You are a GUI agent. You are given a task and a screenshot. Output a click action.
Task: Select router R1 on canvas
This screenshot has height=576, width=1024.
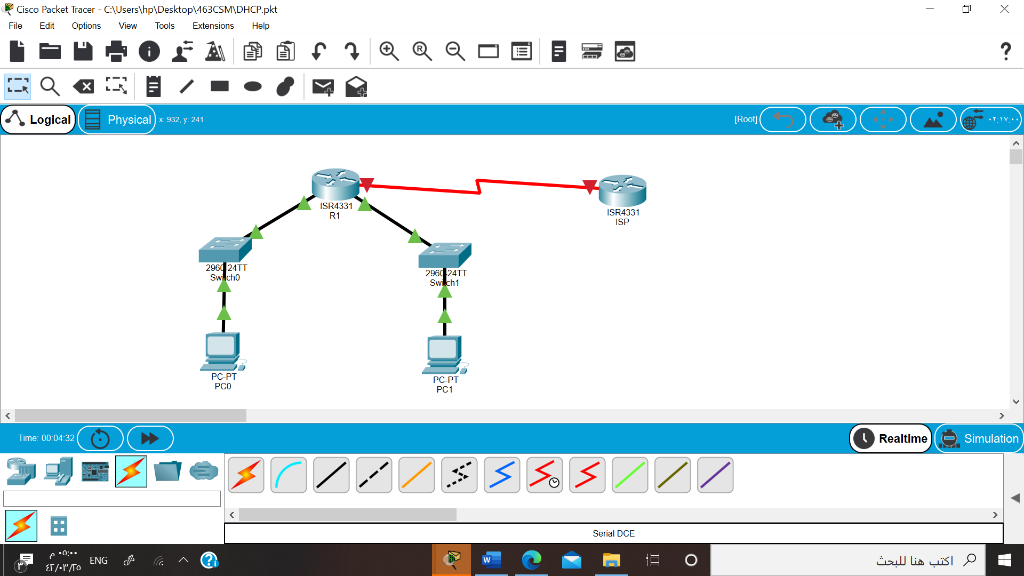(336, 185)
